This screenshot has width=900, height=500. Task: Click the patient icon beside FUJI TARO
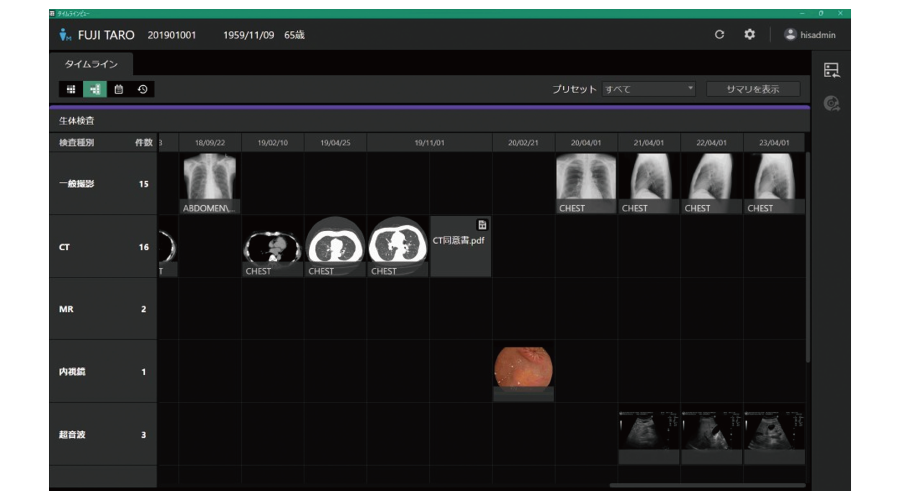65,34
